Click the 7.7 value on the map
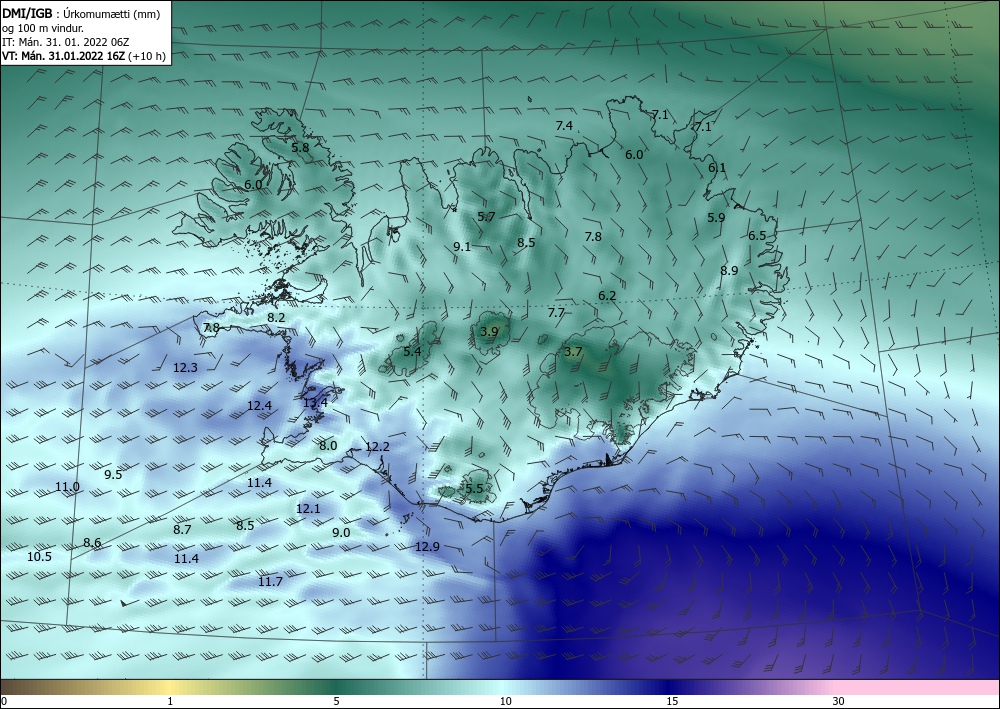1000x709 pixels. tap(556, 313)
